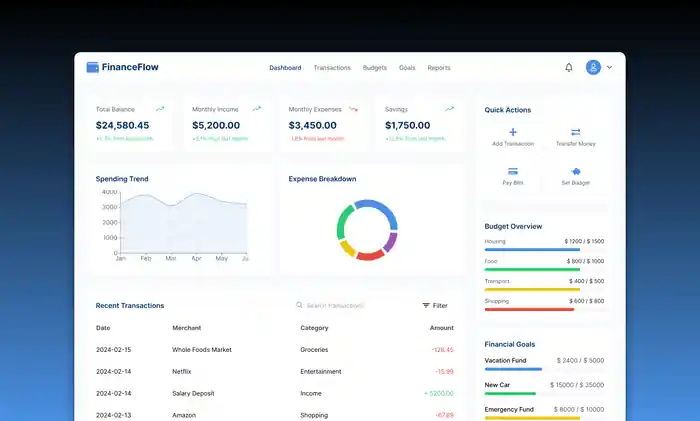Click the FinanceFlow wallet logo icon

pyautogui.click(x=92, y=67)
